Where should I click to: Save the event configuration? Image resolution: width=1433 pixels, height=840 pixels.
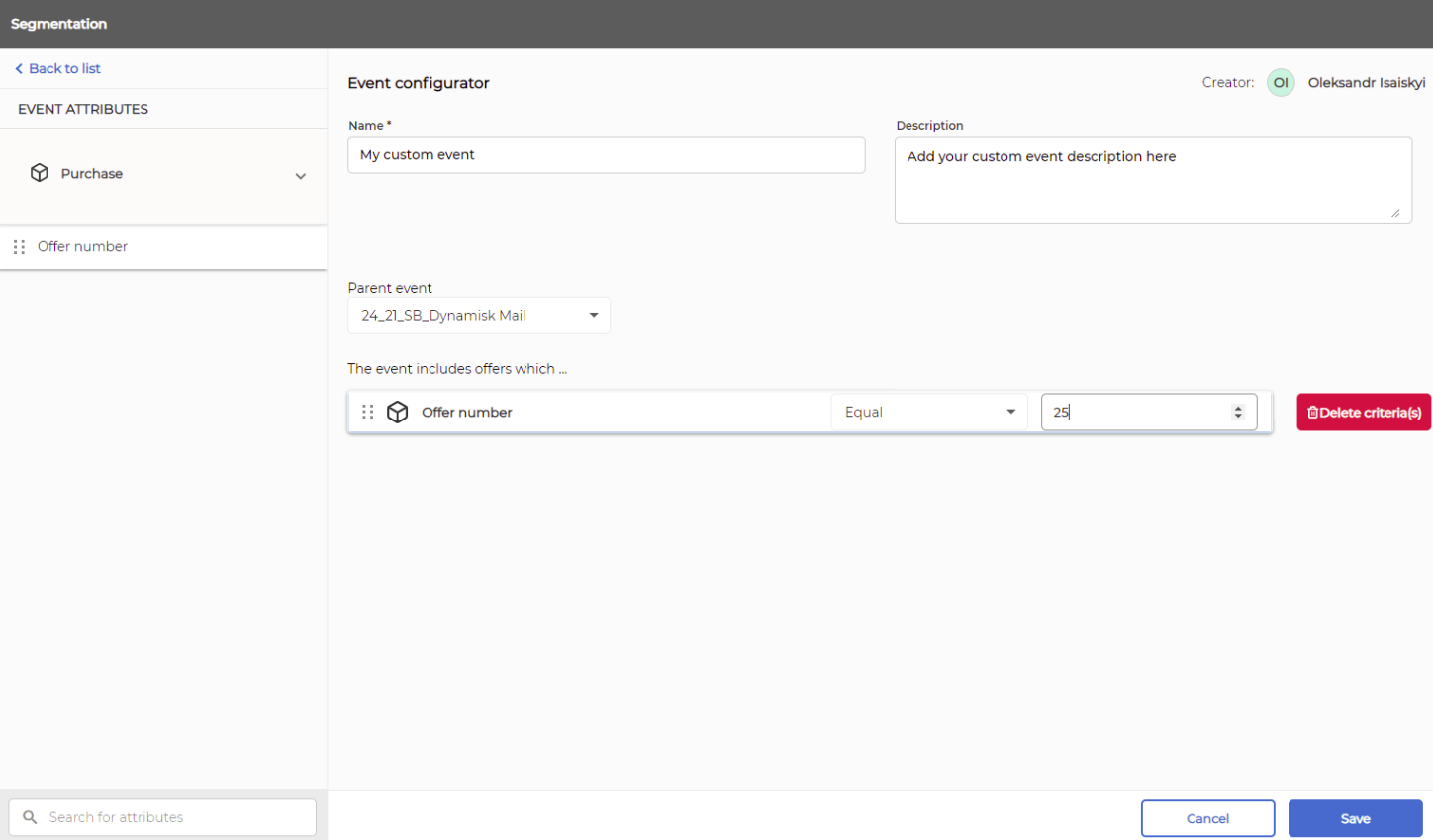click(x=1355, y=818)
